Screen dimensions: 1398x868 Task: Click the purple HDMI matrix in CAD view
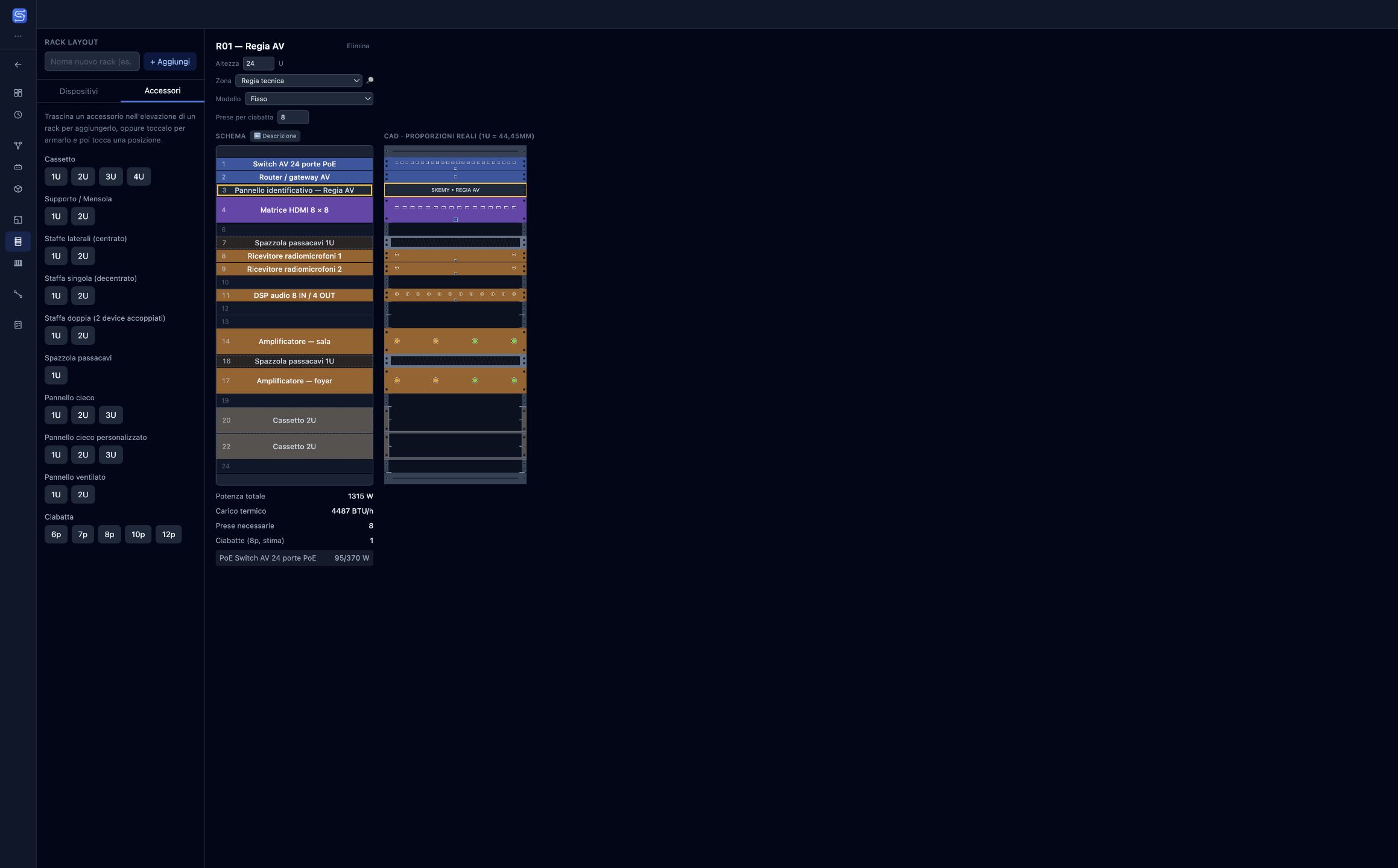455,210
